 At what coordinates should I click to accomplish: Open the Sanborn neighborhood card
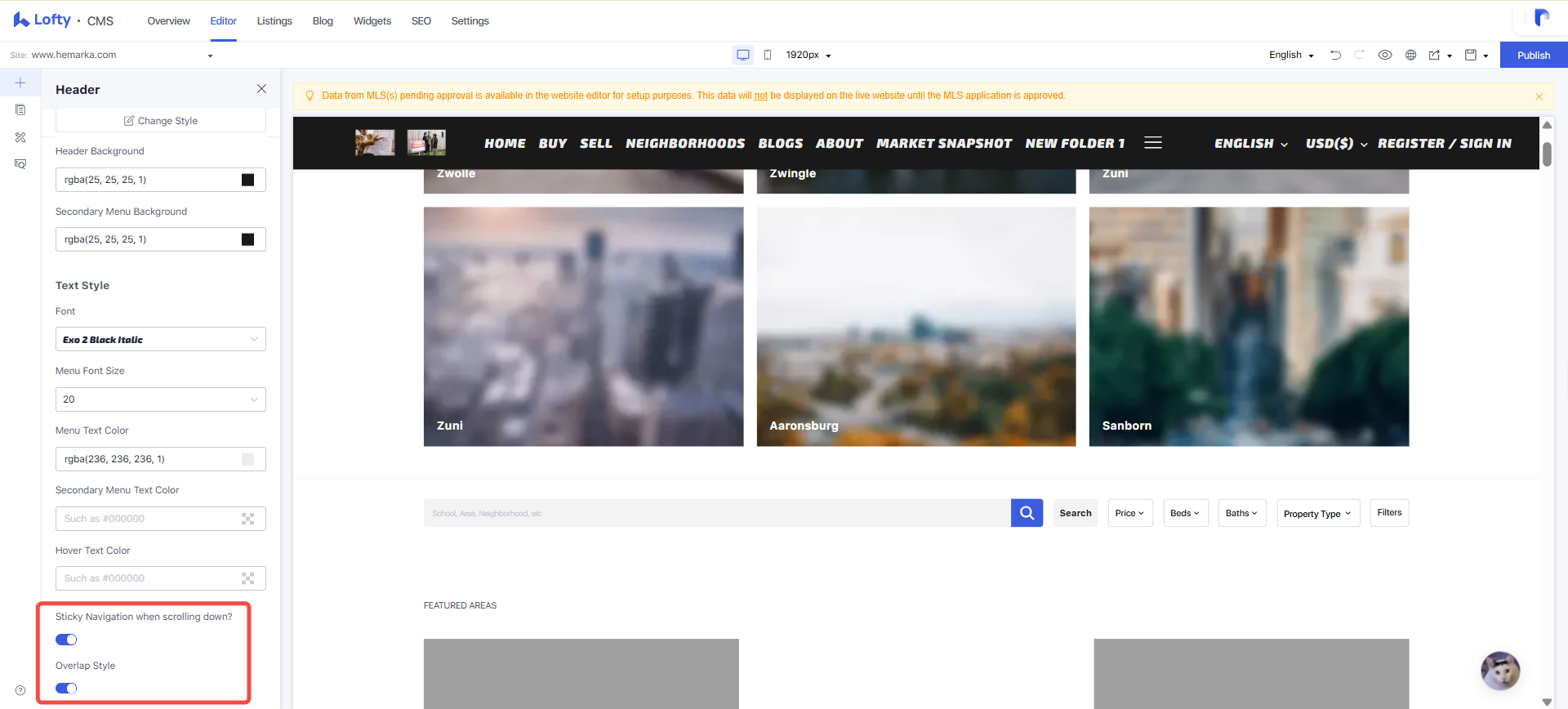1249,327
